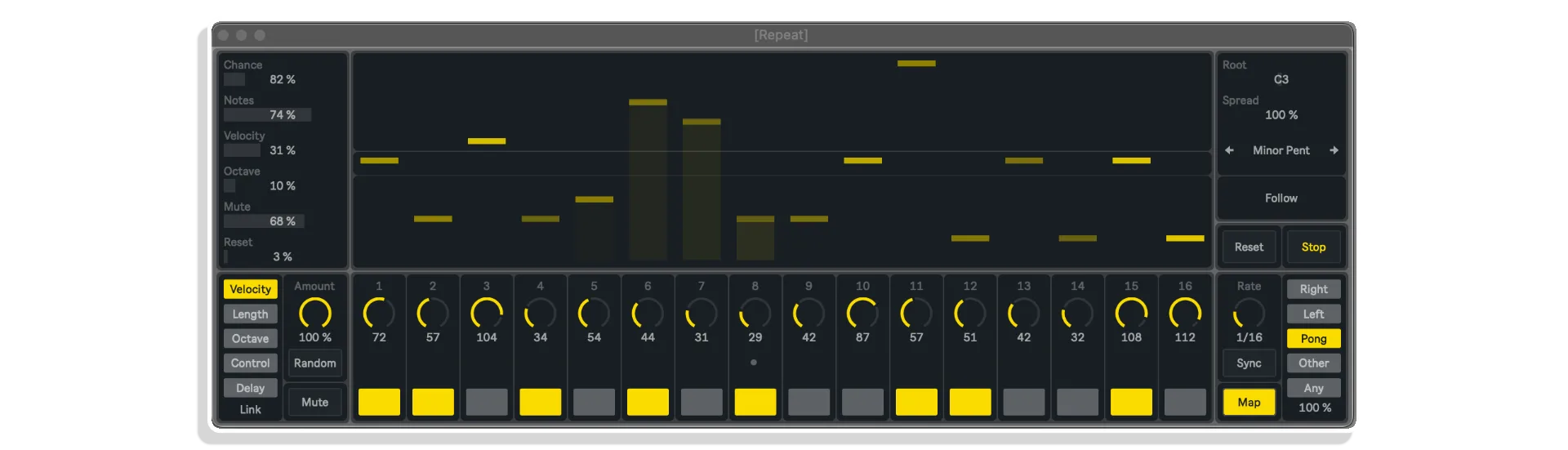Click the Rate knob showing 1/16
Screen dimensions: 1568x450
(x=1249, y=313)
